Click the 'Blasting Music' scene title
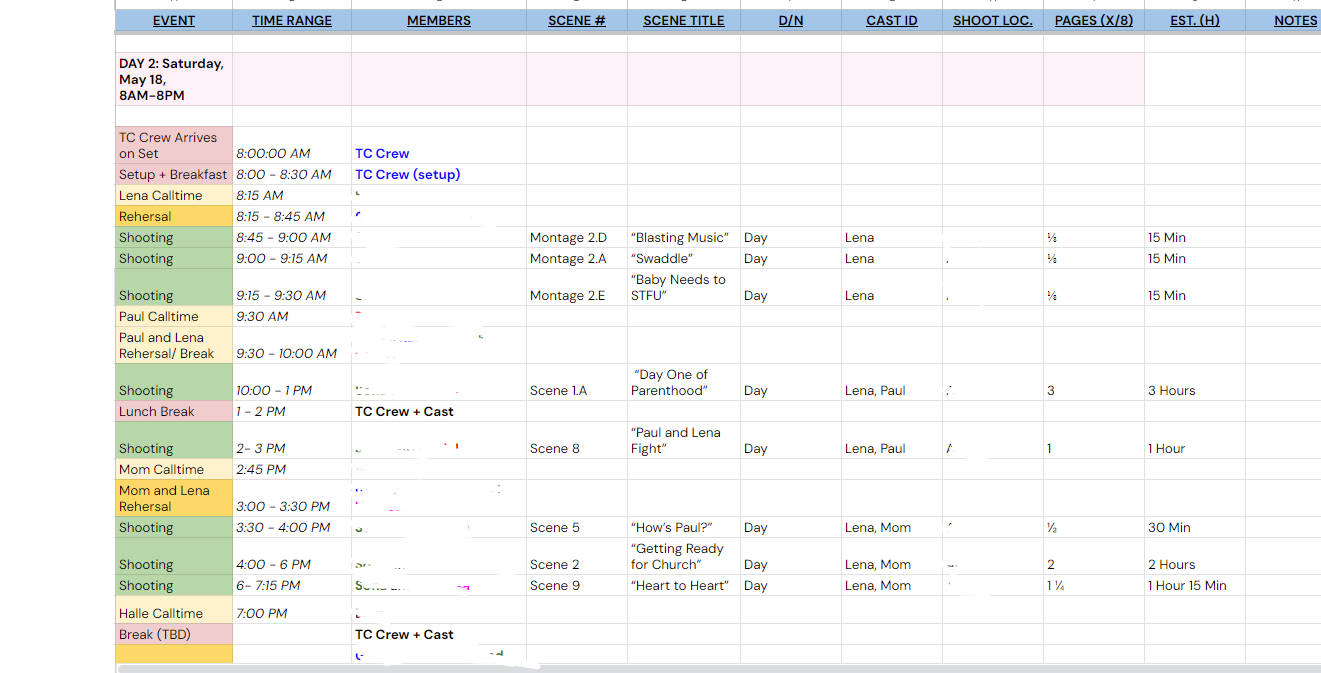The width and height of the screenshot is (1321, 673). point(684,237)
